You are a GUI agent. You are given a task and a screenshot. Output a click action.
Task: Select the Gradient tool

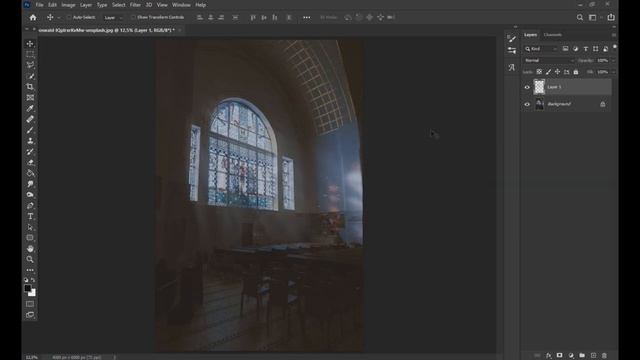tap(30, 173)
